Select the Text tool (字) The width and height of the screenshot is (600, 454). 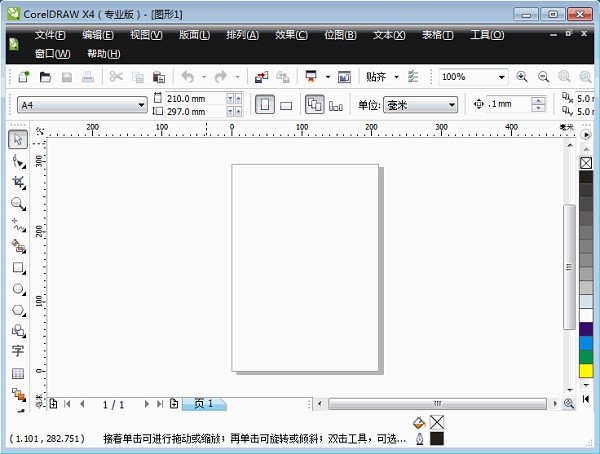click(x=18, y=351)
